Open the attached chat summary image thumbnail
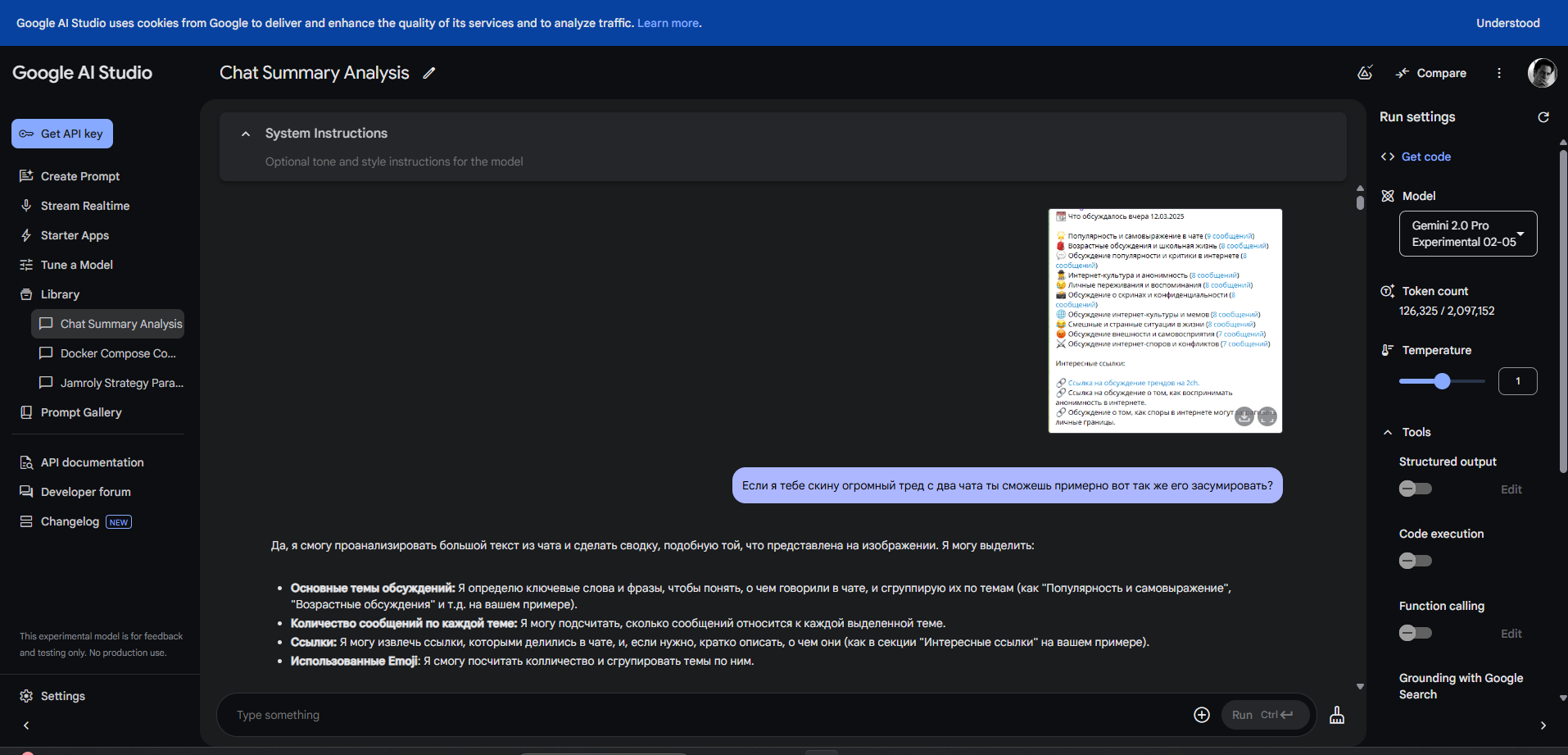 pyautogui.click(x=1165, y=321)
